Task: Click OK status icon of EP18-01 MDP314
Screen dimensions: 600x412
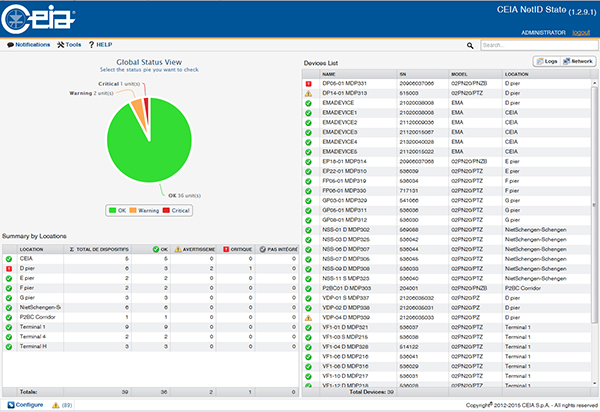Action: [x=308, y=162]
